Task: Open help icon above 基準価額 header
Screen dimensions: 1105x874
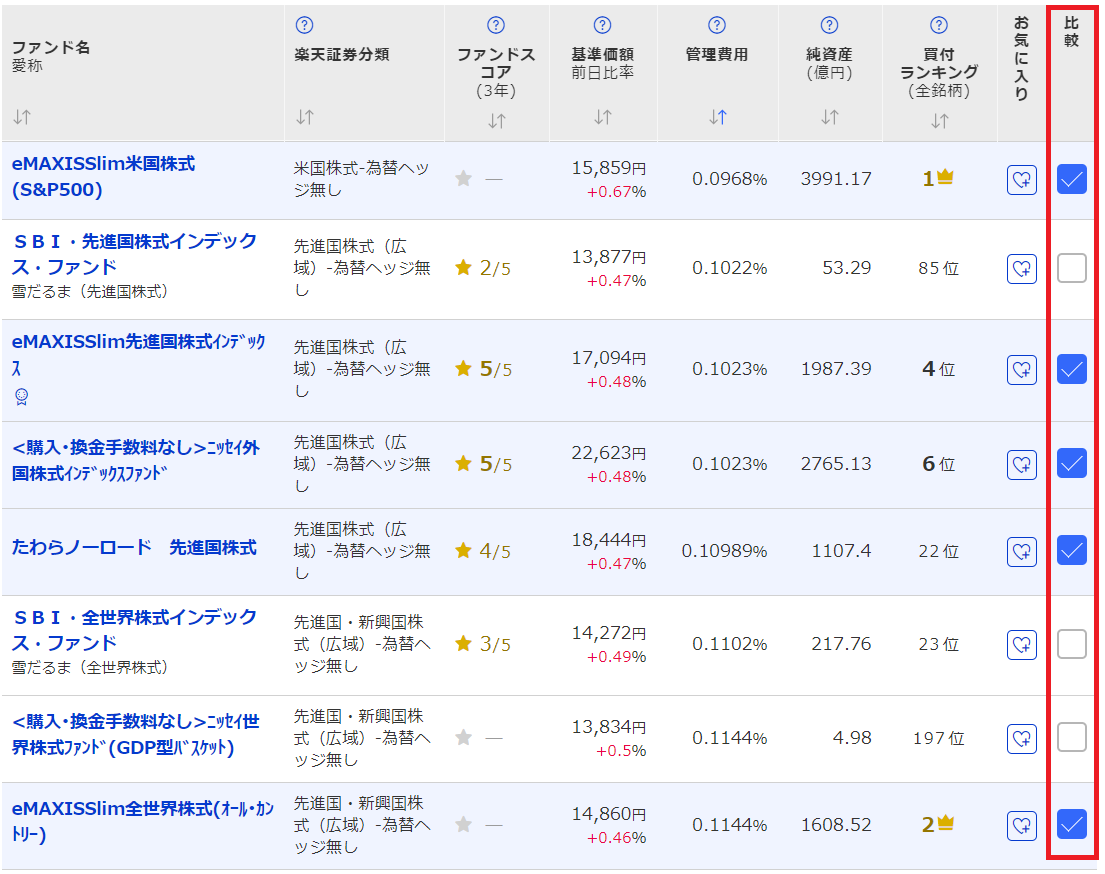Action: coord(603,25)
